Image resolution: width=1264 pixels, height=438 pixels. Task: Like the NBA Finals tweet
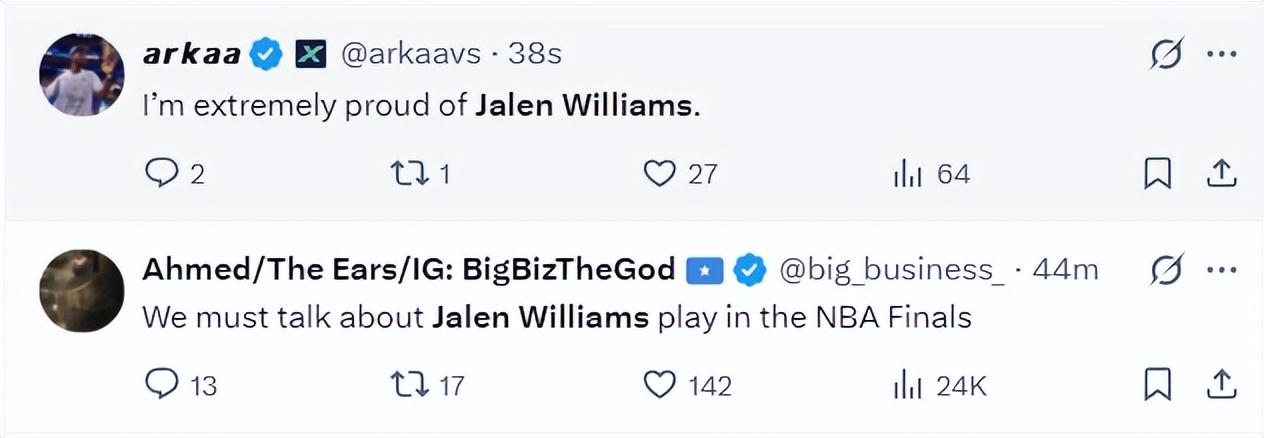pyautogui.click(x=659, y=384)
